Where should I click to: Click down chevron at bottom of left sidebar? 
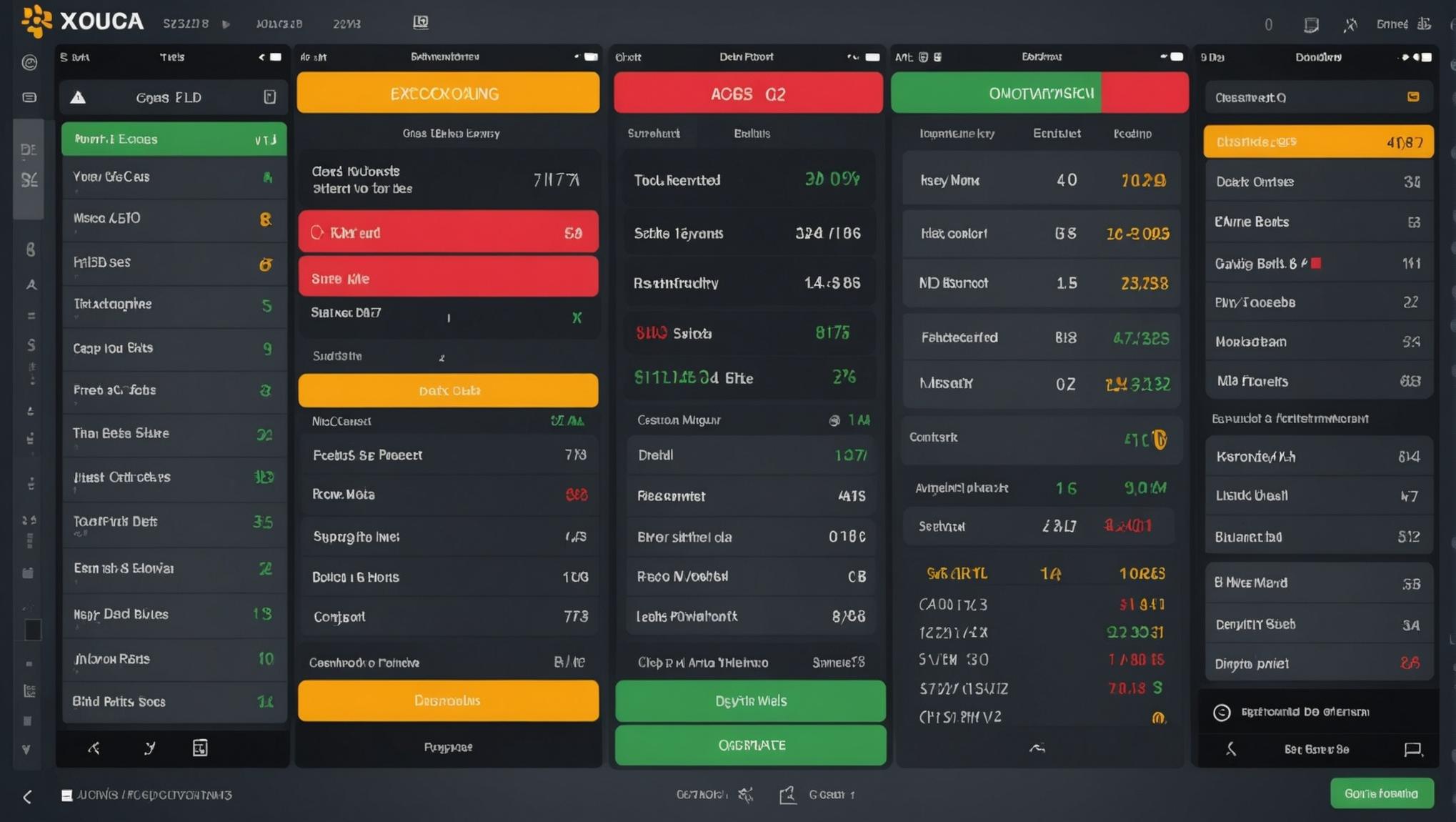click(26, 750)
